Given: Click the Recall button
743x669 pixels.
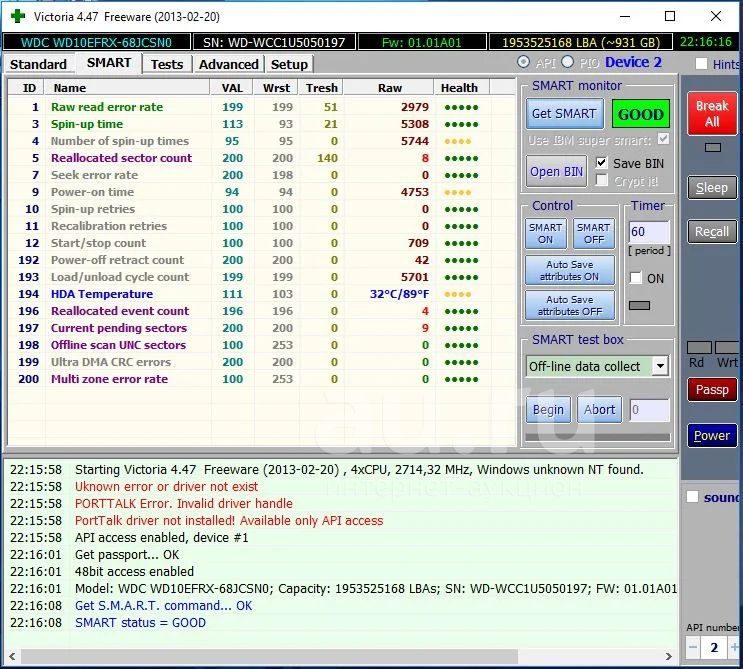Looking at the screenshot, I should (x=712, y=232).
